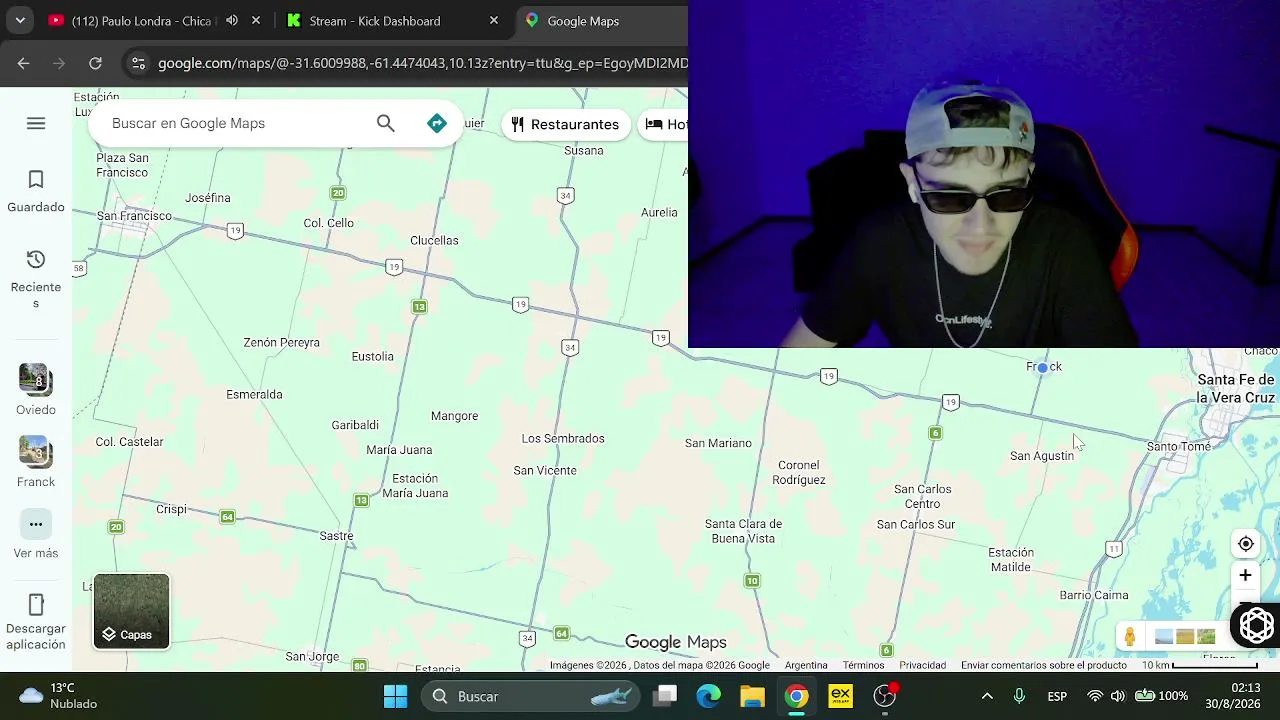Open the 13°C Nublado weather widget

[x=60, y=696]
